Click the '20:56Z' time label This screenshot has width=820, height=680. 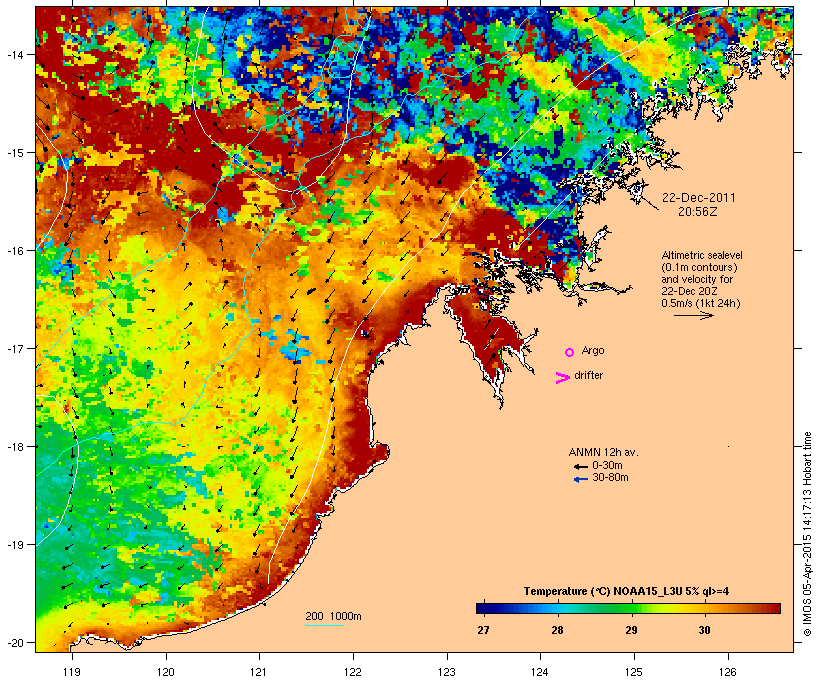698,212
